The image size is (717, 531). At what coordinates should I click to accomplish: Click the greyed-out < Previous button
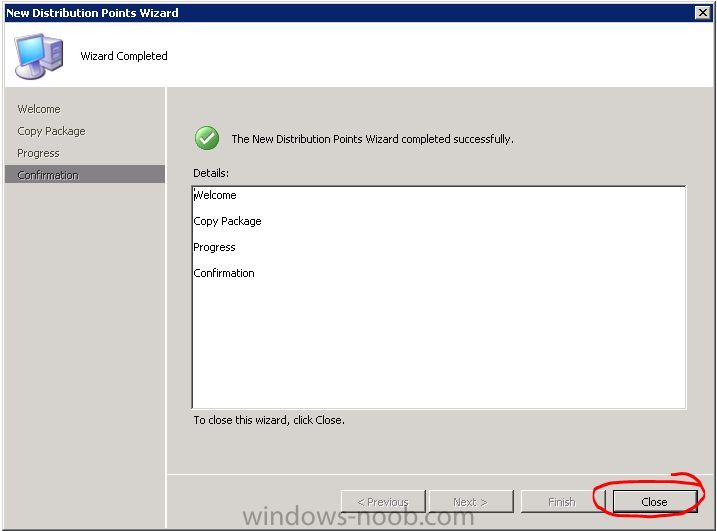pos(383,502)
